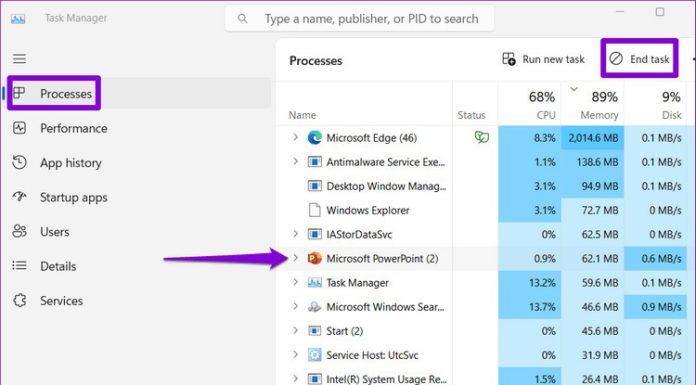The height and width of the screenshot is (385, 696).
Task: Open the hamburger navigation menu
Action: [x=19, y=59]
